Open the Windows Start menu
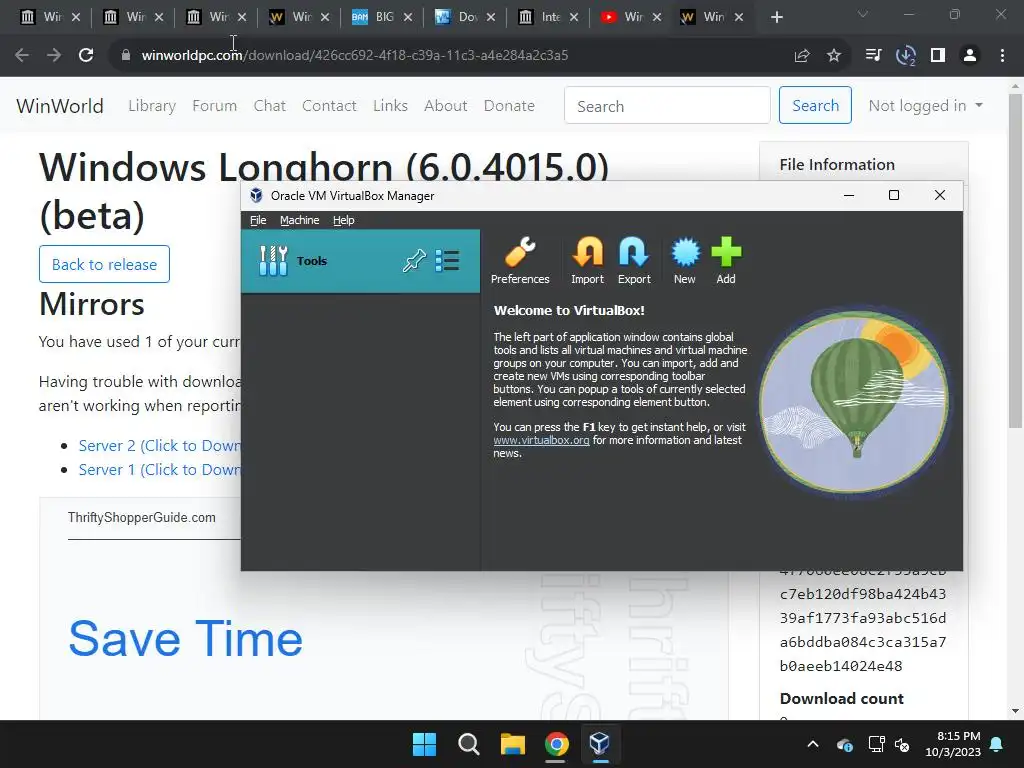 click(424, 744)
